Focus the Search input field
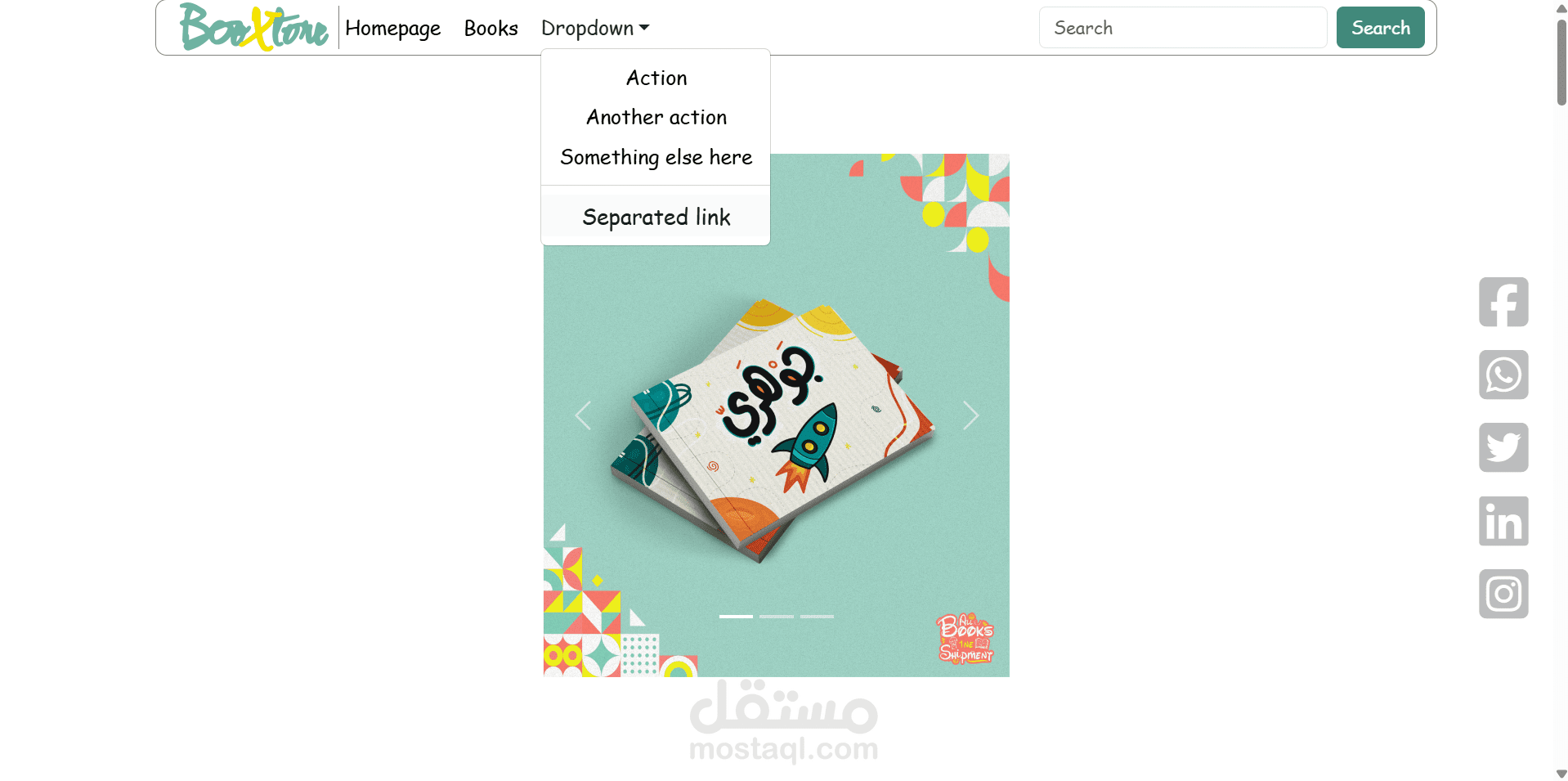 tap(1183, 28)
